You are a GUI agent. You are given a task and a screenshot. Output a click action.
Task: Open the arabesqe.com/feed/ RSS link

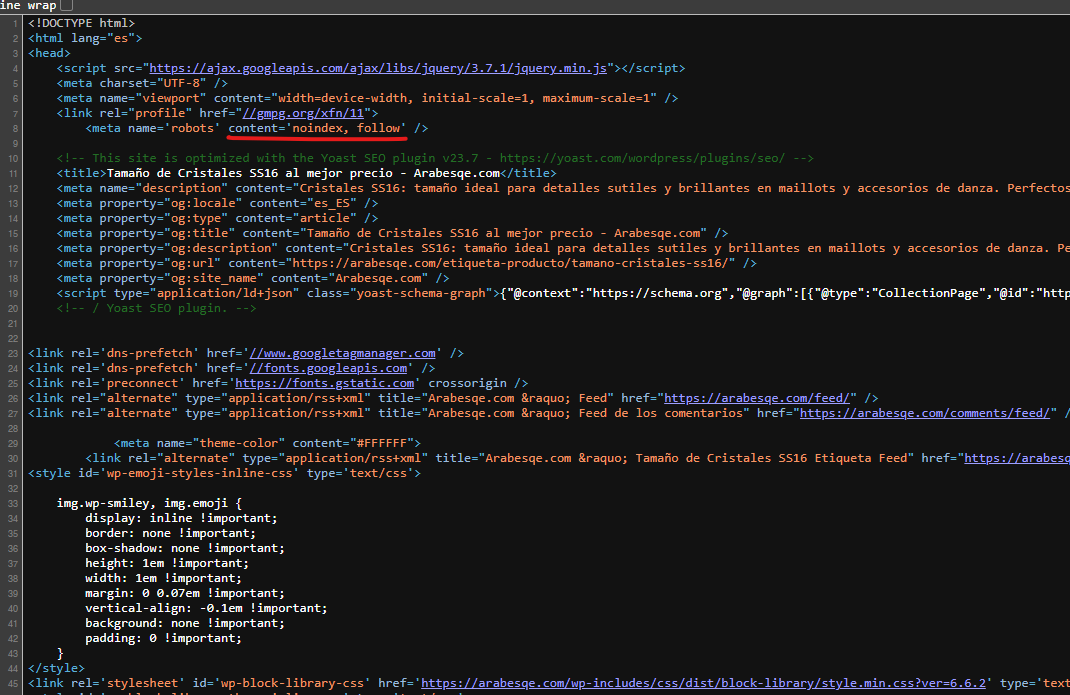pyautogui.click(x=757, y=399)
